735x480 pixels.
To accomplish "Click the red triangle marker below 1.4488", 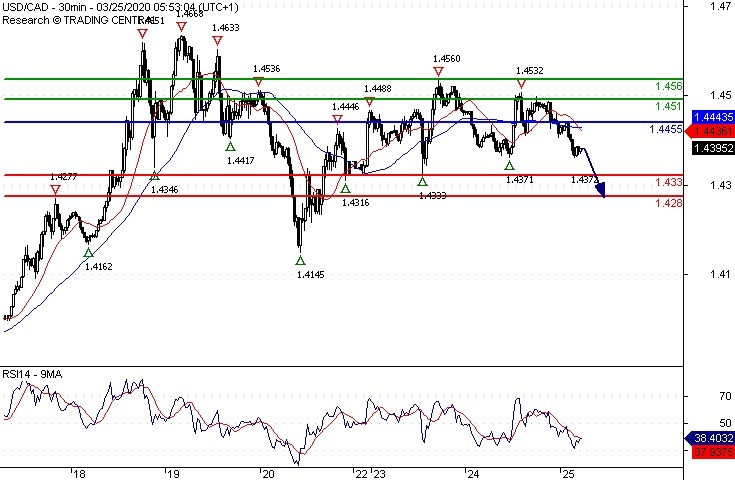I will point(369,101).
